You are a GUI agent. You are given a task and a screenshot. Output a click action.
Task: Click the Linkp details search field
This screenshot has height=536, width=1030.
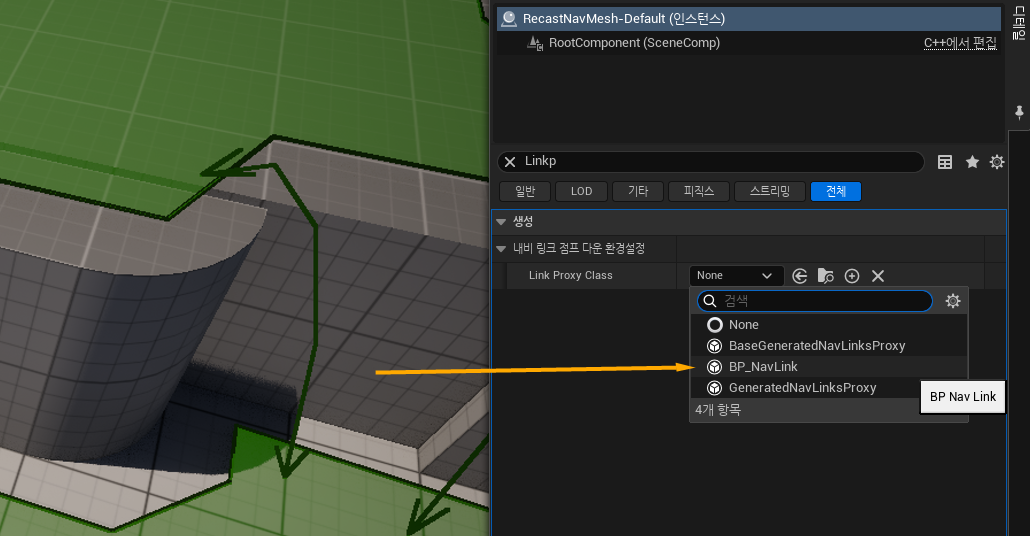point(711,162)
